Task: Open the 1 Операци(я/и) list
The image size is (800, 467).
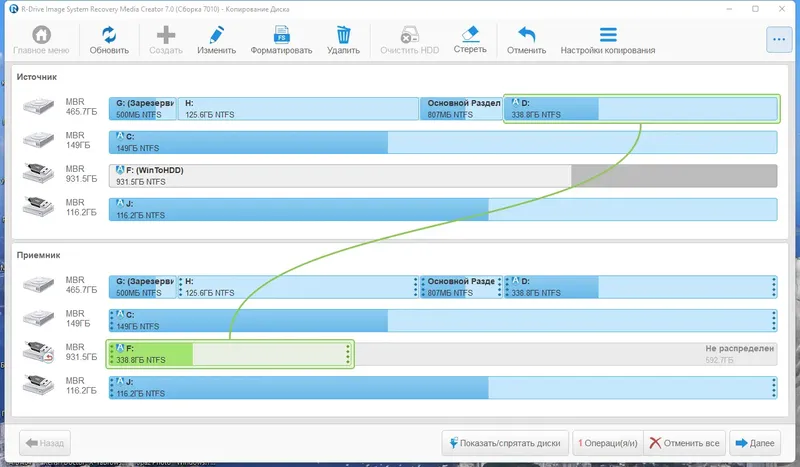Action: 608,443
